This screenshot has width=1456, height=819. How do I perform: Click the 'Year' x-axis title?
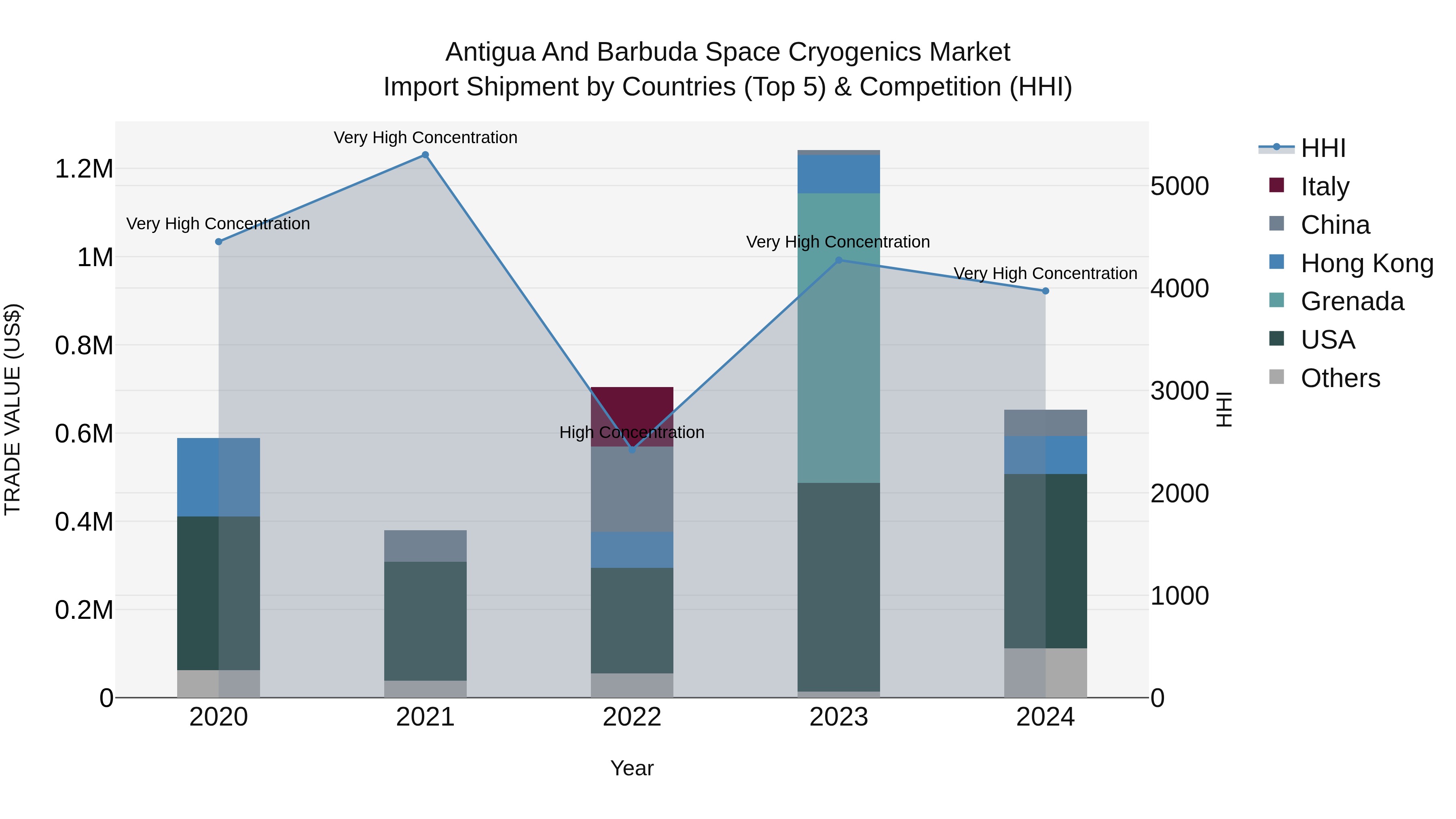point(632,769)
